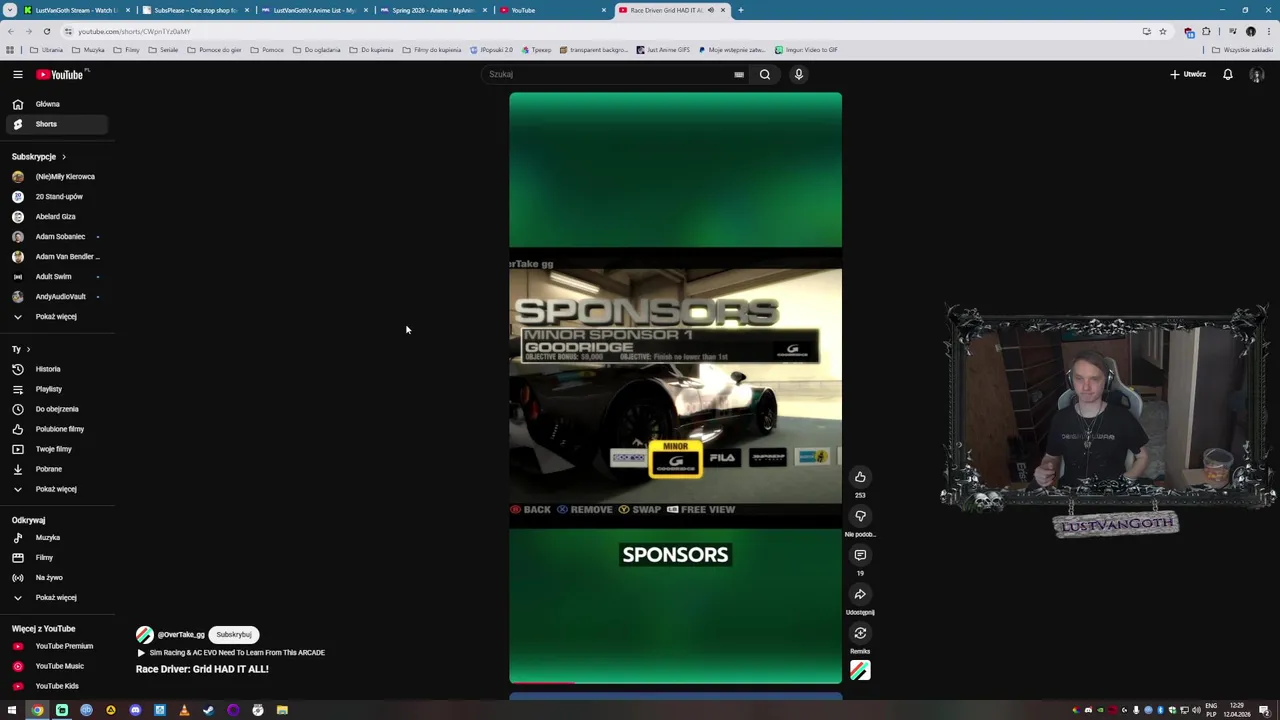Switch to the Spring 2026 Anime tab
Image resolution: width=1280 pixels, height=720 pixels.
click(x=431, y=10)
